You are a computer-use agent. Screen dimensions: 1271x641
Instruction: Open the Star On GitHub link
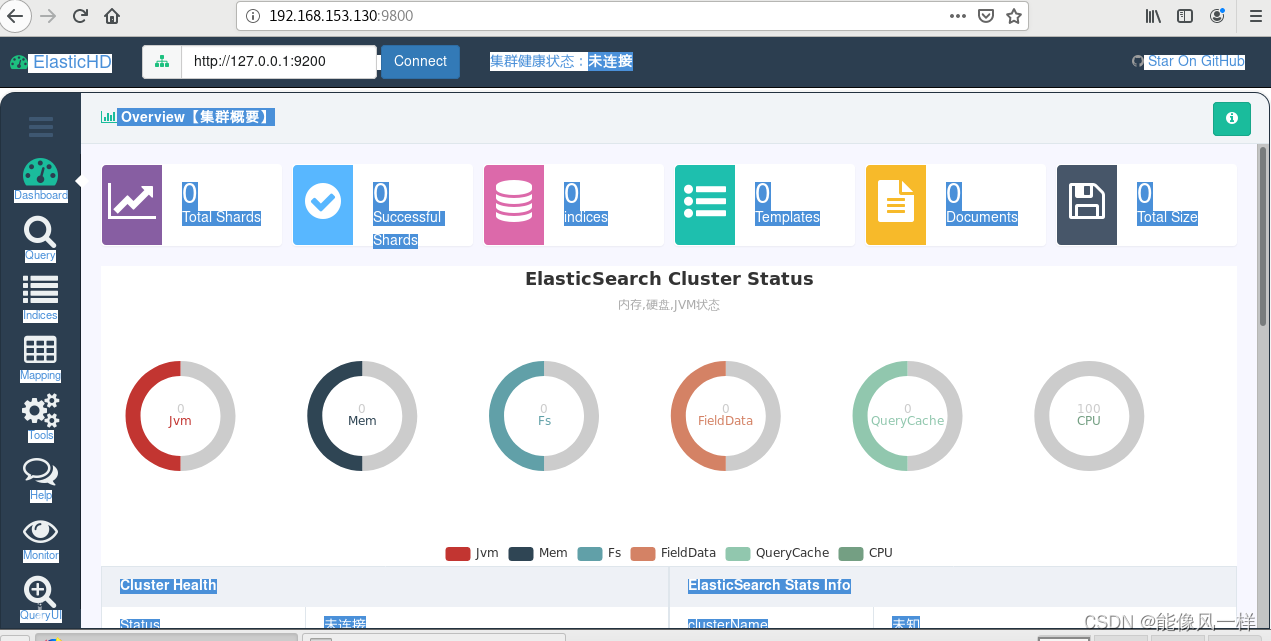pyautogui.click(x=1196, y=61)
